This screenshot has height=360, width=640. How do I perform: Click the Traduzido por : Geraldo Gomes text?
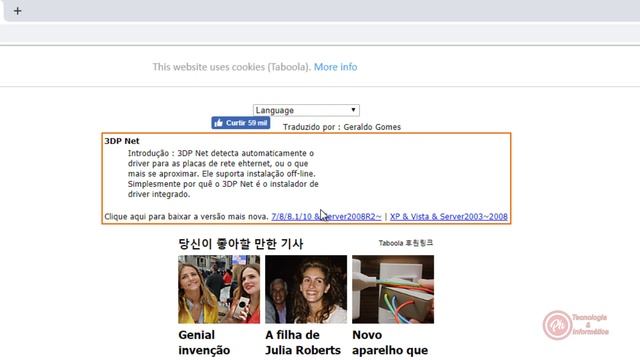point(342,127)
